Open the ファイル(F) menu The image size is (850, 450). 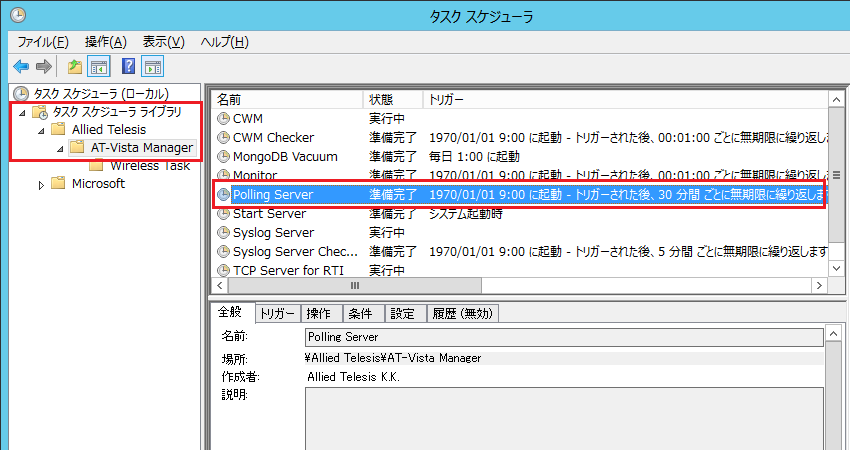[x=43, y=42]
